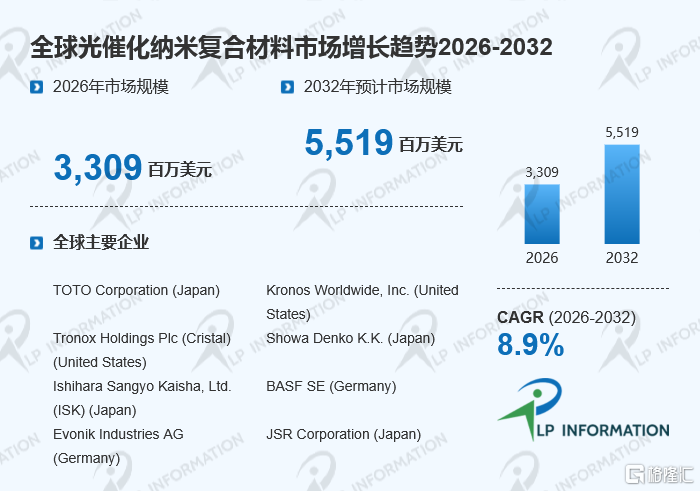Click the 格隆汇 logo in the corner
Screen dimensions: 700x491
coord(659,474)
